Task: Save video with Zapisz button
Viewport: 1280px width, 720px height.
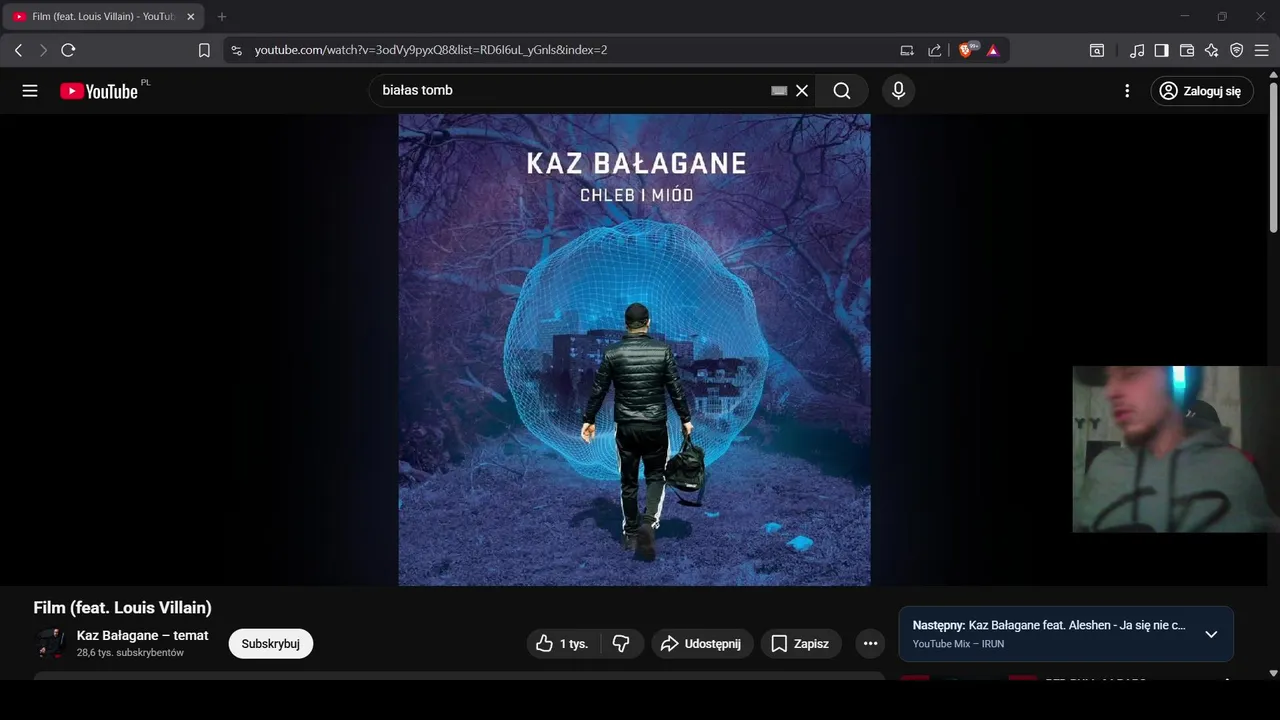Action: pos(801,644)
